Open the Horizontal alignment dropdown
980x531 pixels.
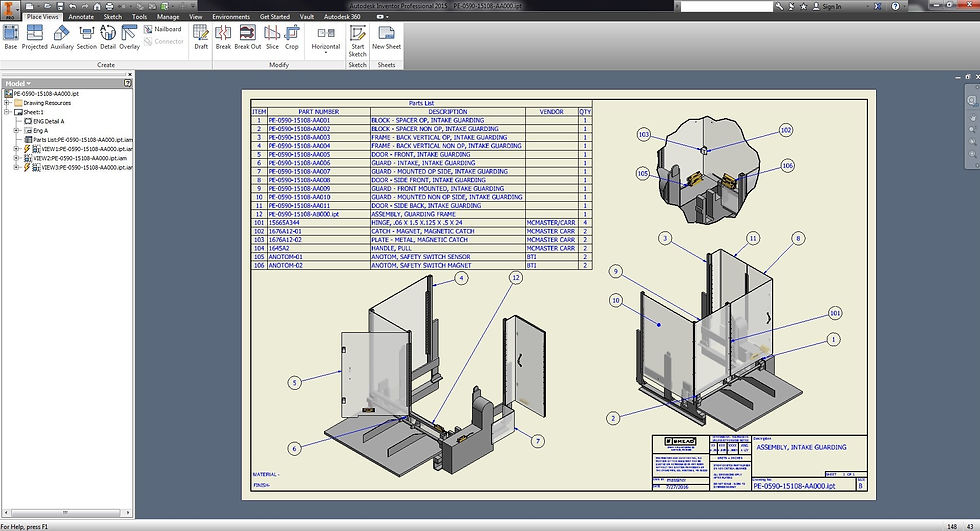(x=326, y=52)
